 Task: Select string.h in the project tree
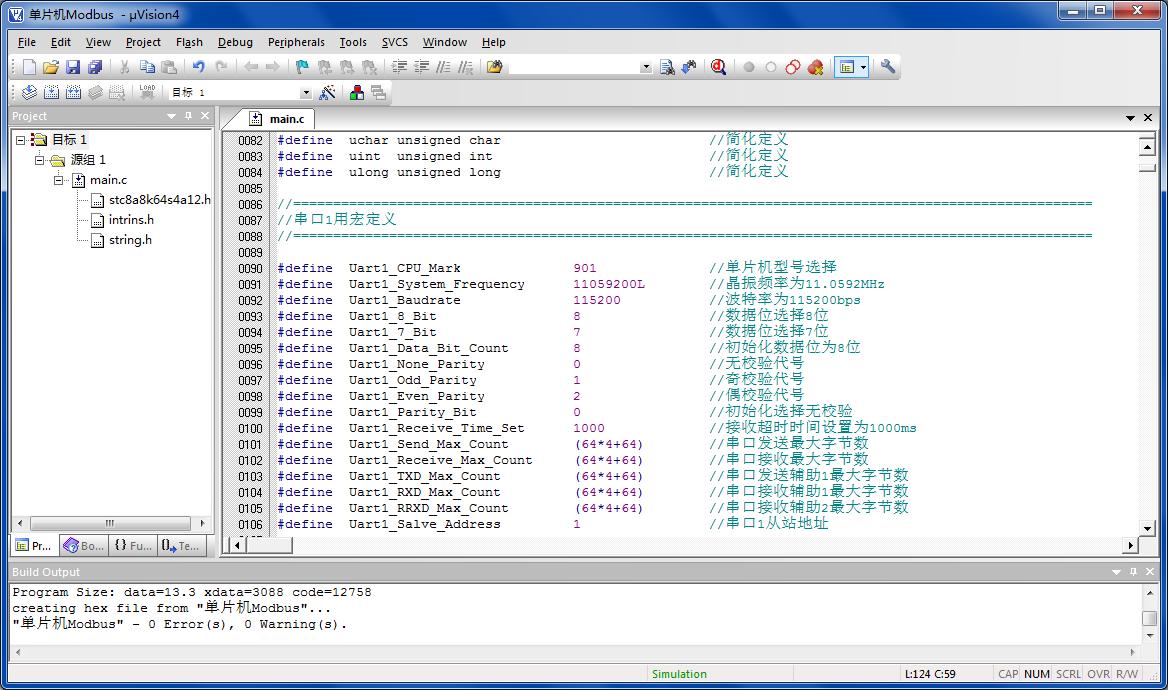tap(130, 240)
